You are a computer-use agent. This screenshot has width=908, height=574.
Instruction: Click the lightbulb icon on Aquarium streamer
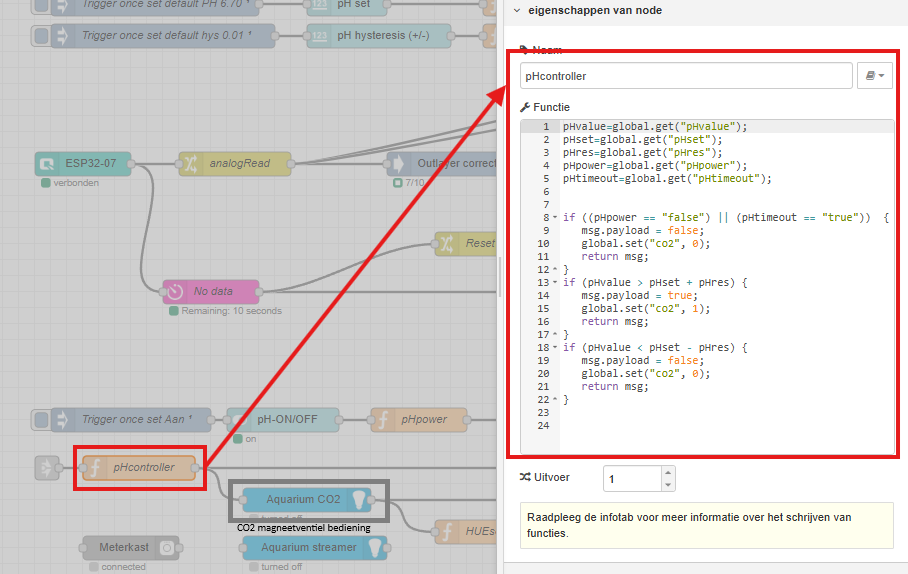374,547
